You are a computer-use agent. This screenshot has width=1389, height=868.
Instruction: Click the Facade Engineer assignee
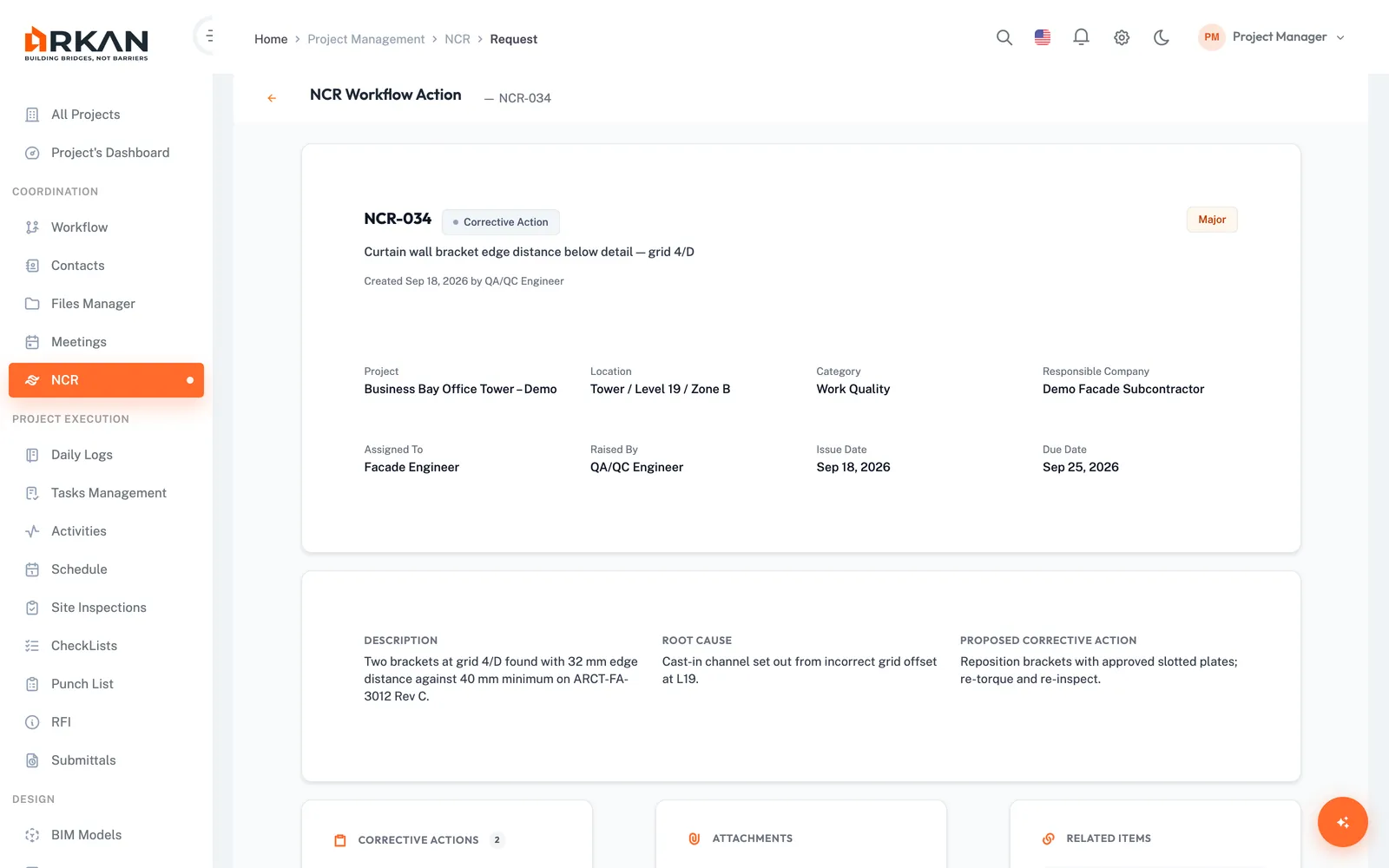coord(411,467)
